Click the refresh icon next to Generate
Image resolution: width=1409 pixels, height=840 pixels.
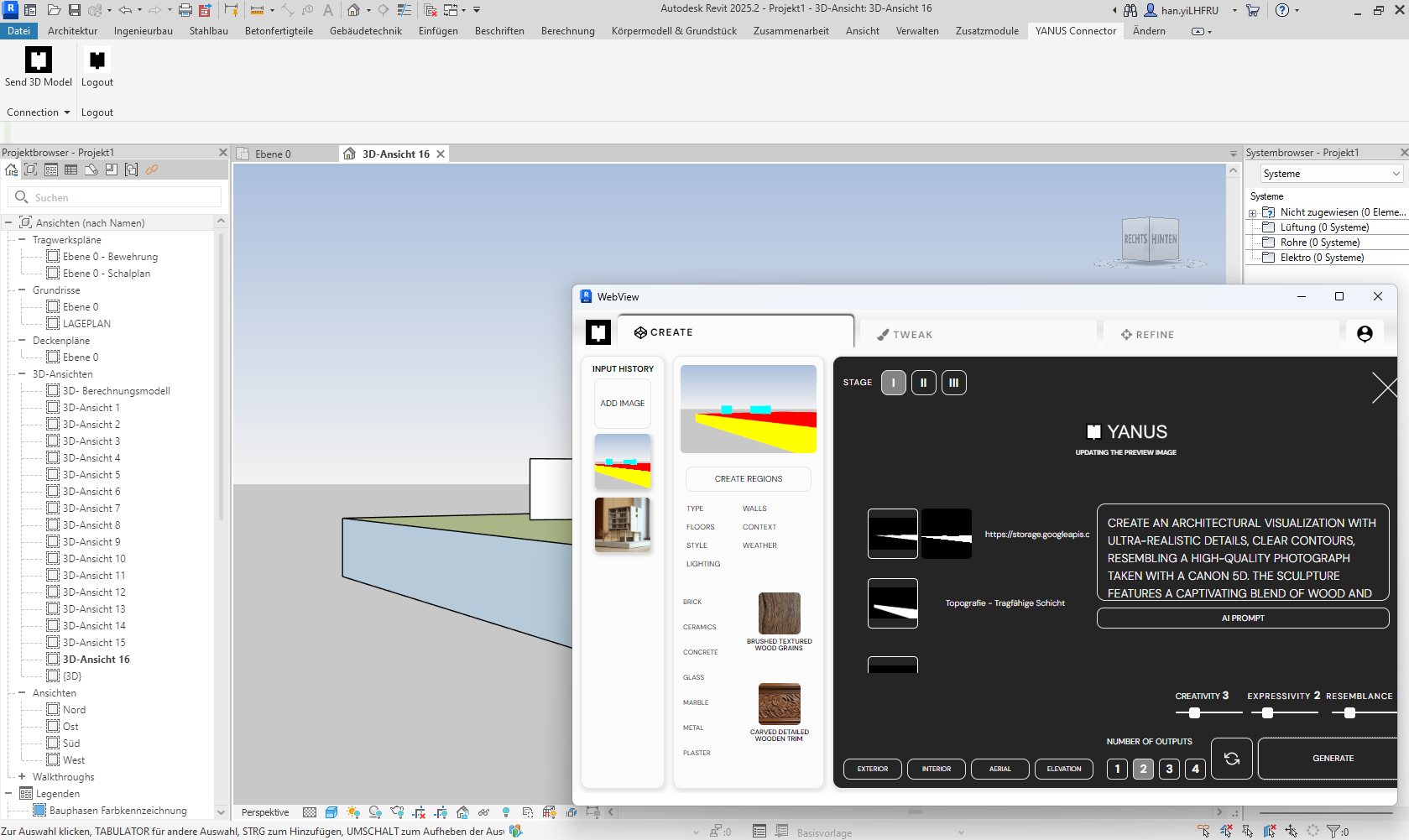1232,759
